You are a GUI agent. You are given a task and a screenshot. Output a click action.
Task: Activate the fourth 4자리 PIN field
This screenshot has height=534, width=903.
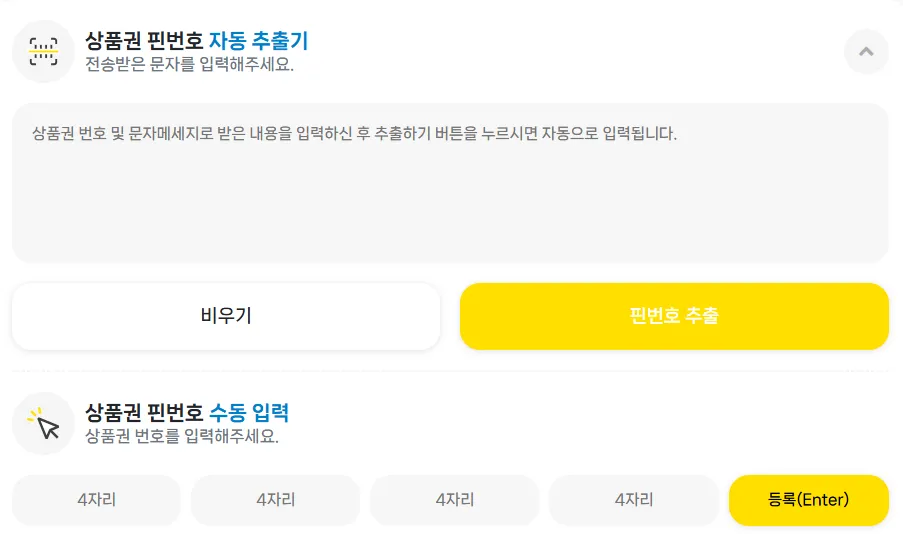(x=633, y=500)
